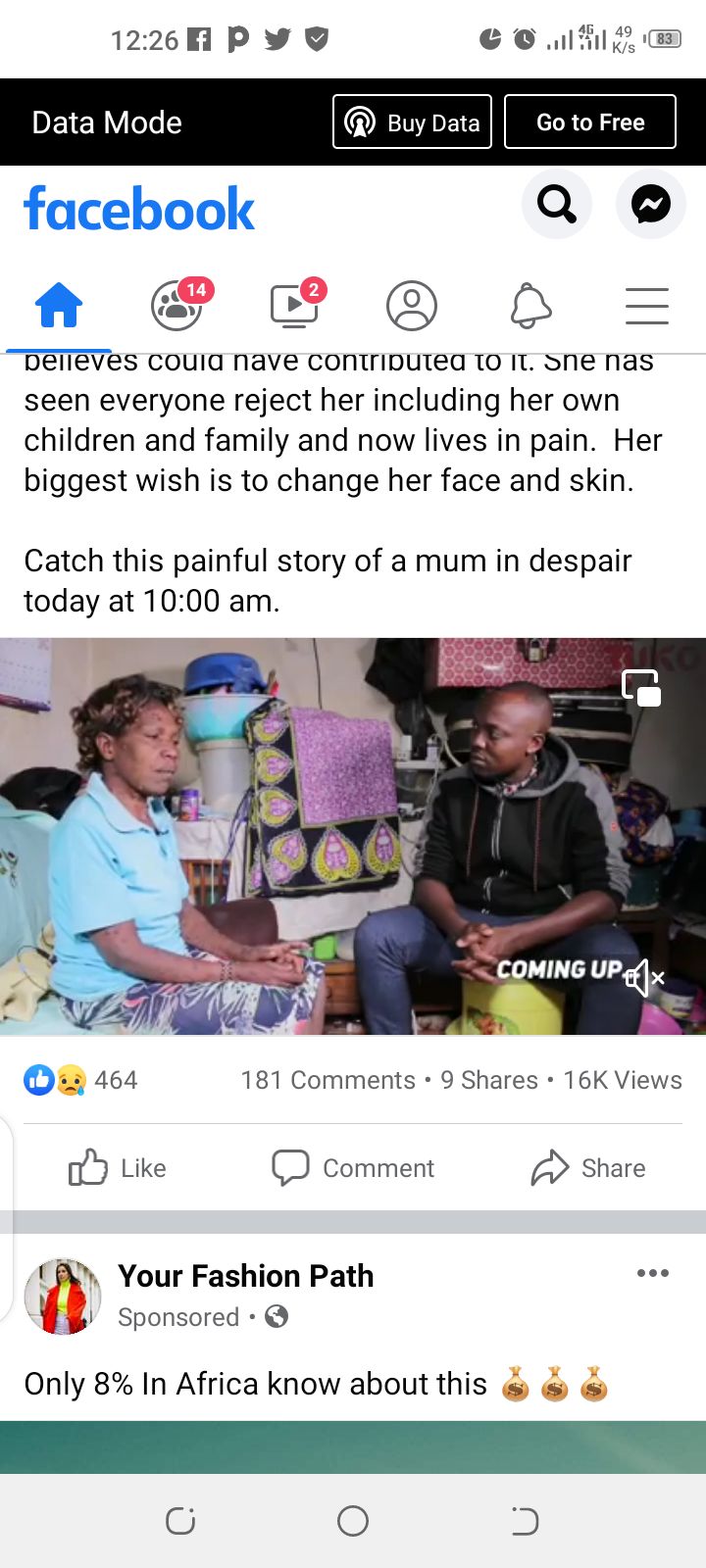
Task: Tap the Buy Data button
Action: 412,122
